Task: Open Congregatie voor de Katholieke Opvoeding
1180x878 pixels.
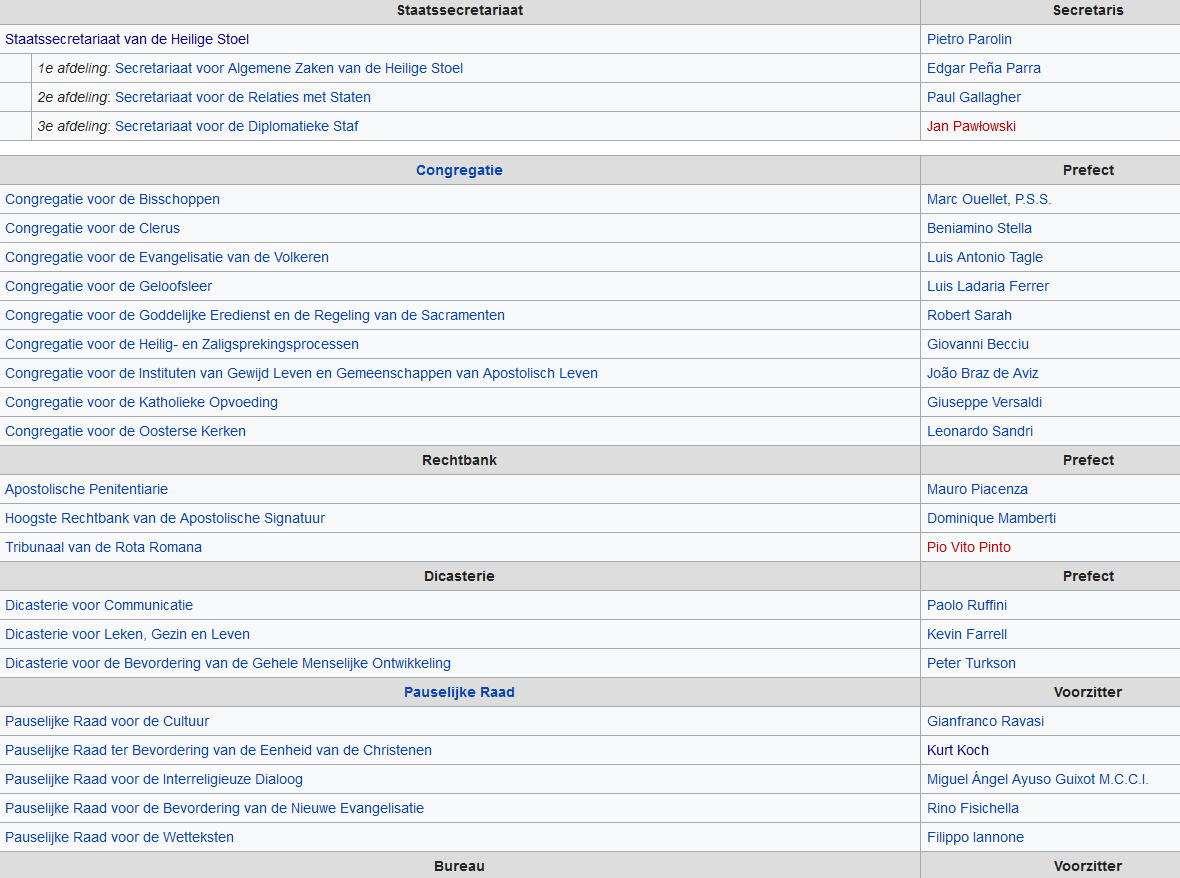Action: [141, 402]
